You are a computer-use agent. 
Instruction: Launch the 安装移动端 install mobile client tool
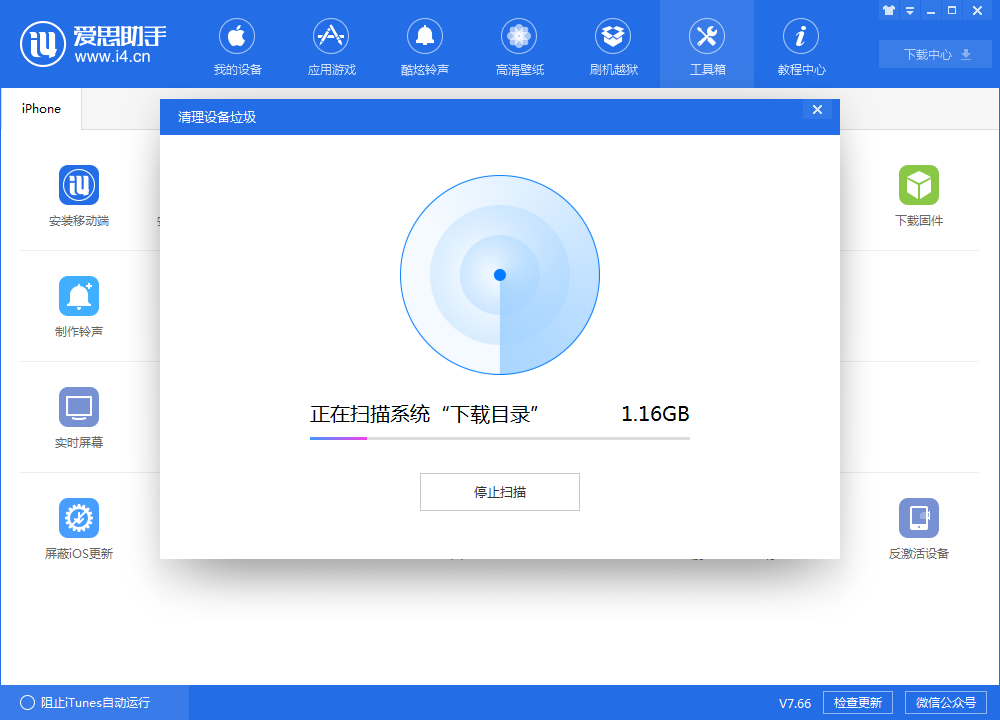pos(79,195)
